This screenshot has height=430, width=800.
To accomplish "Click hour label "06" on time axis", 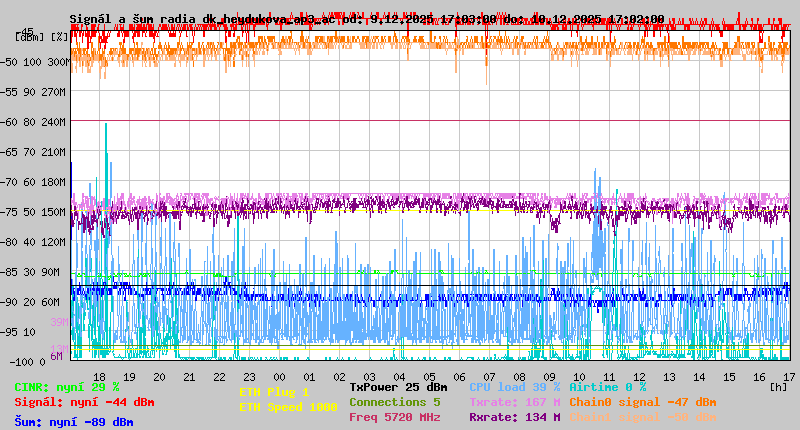I will tap(460, 377).
